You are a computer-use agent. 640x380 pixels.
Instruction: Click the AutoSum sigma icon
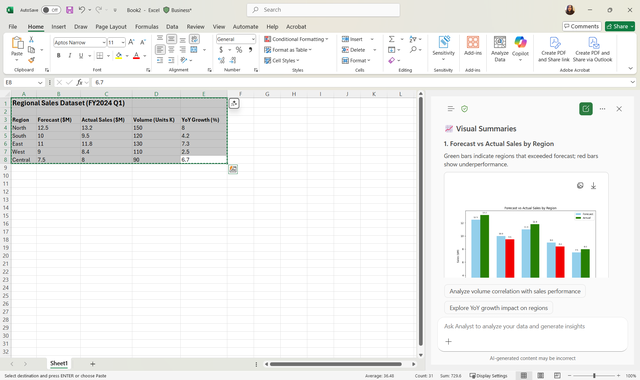coord(391,39)
